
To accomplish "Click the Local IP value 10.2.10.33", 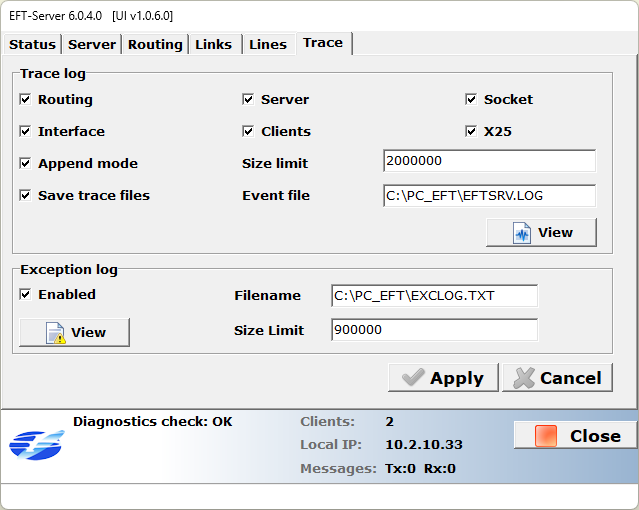I will [x=424, y=444].
